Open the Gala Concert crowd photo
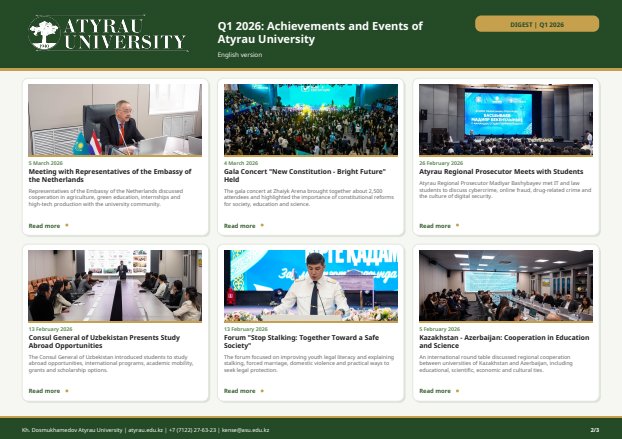The width and height of the screenshot is (622, 439). tap(311, 119)
